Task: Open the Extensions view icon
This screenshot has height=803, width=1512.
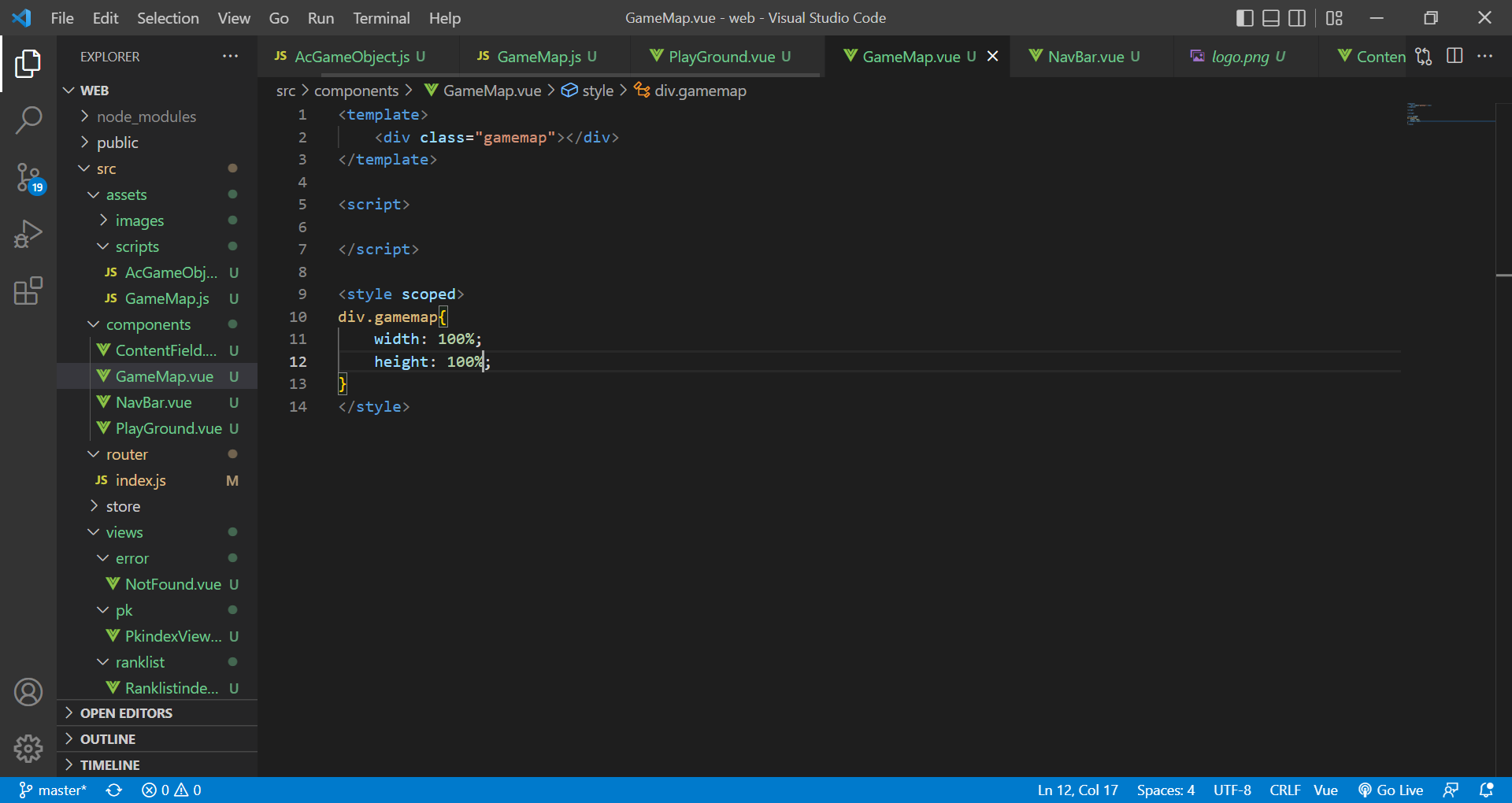Action: tap(28, 290)
